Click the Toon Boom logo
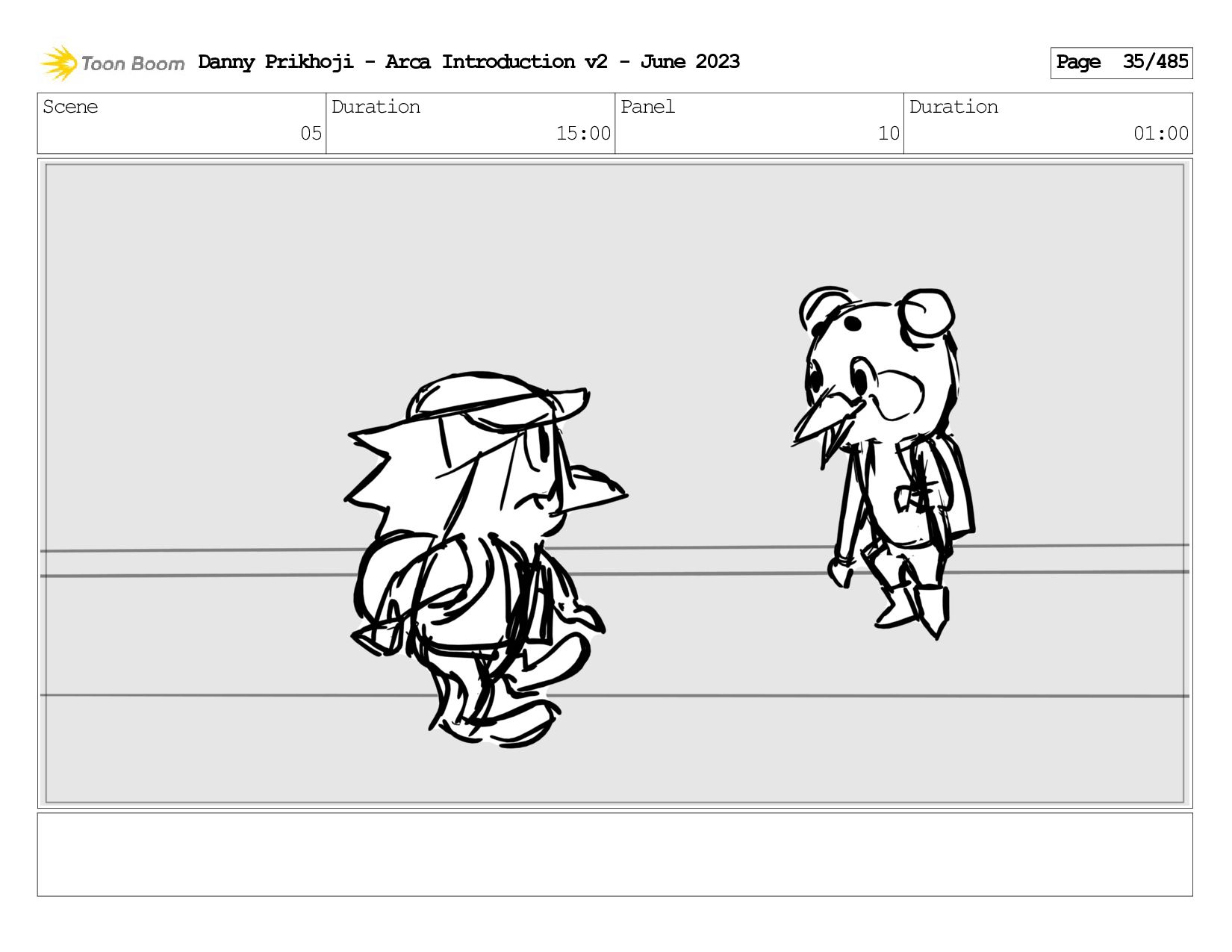This screenshot has height=952, width=1232. tap(112, 63)
